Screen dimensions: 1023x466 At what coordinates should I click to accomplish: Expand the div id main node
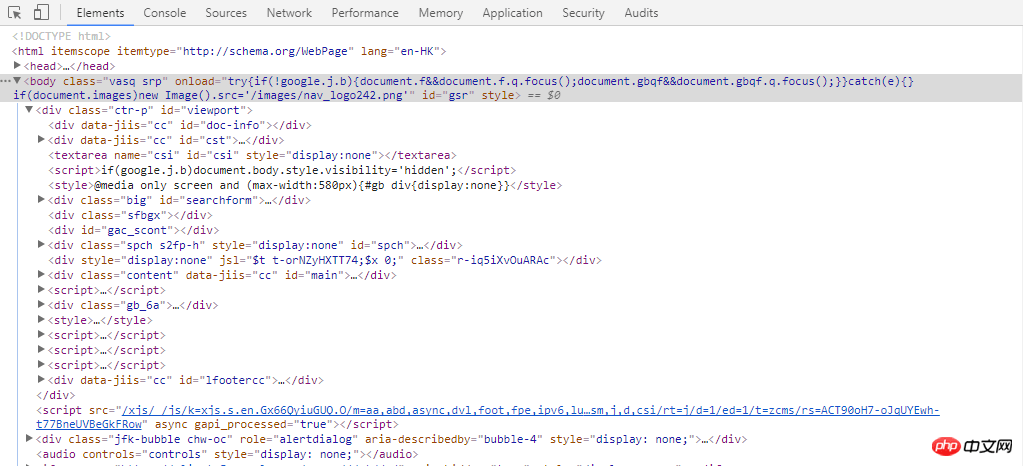point(42,274)
